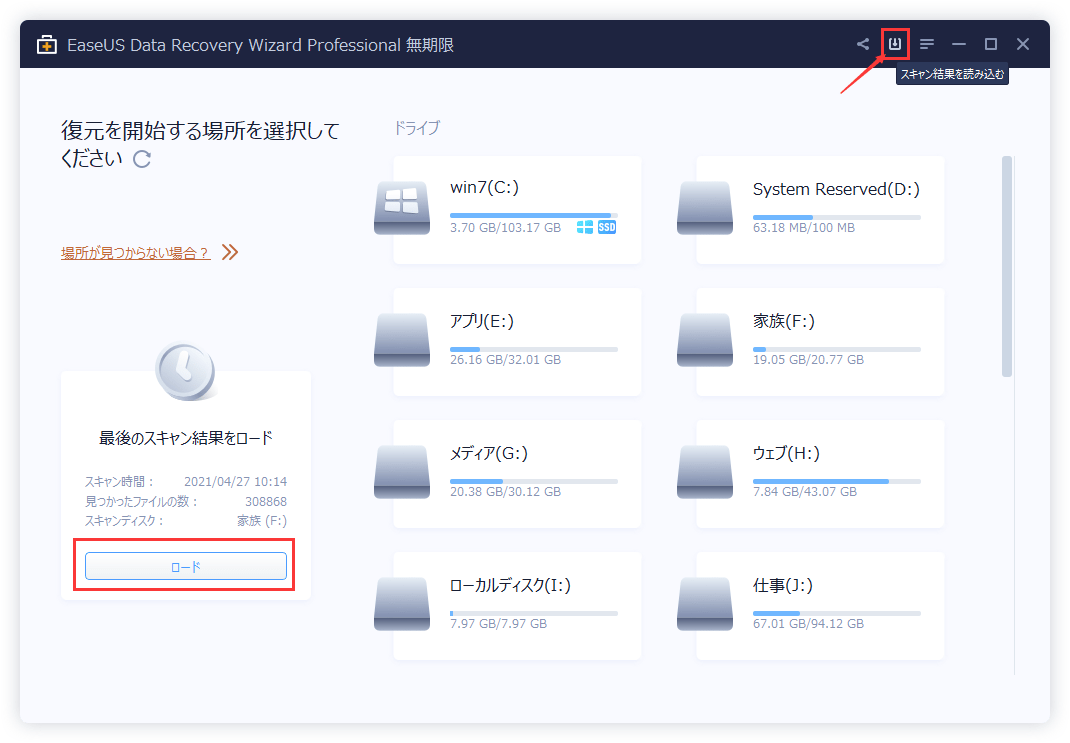Click the refresh icon beside the heading

coord(142,159)
